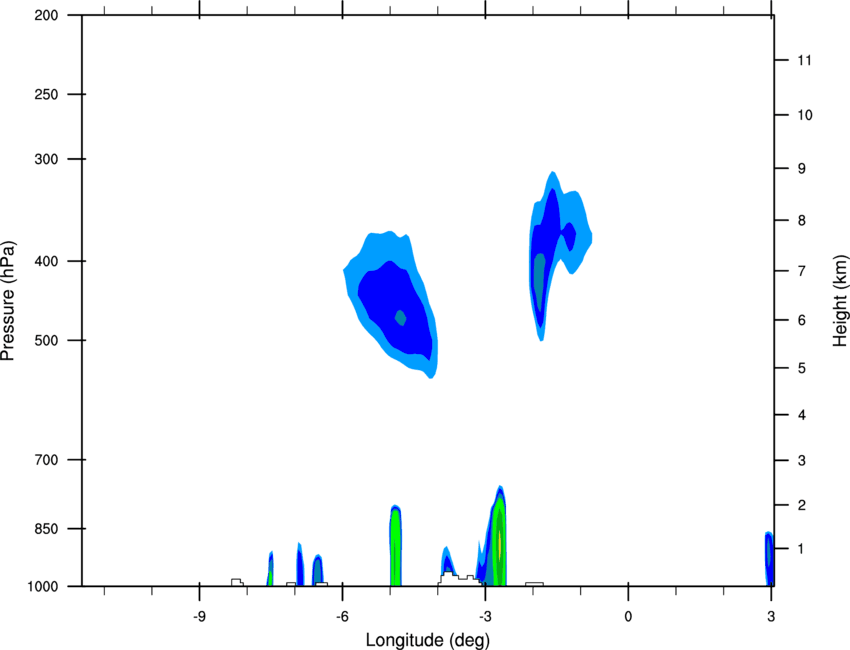Click the -6 longitude tick label
This screenshot has width=850, height=650.
[342, 617]
